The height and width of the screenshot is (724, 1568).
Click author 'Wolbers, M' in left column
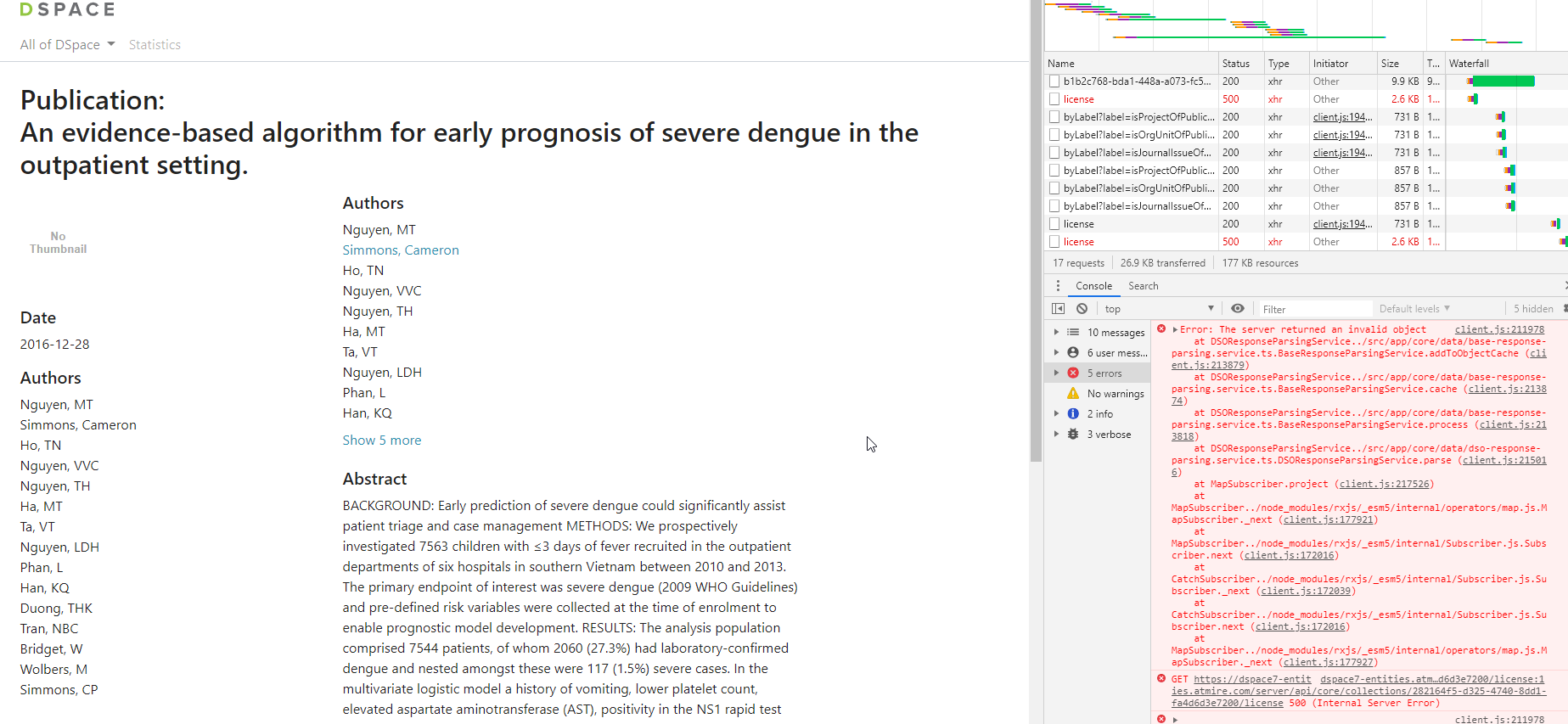pyautogui.click(x=53, y=670)
